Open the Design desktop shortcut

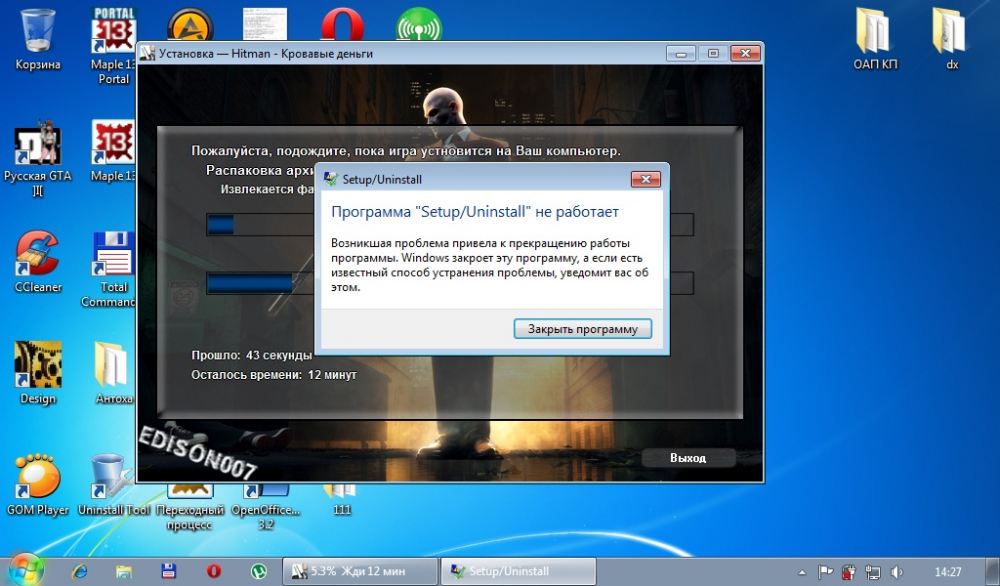[x=38, y=373]
